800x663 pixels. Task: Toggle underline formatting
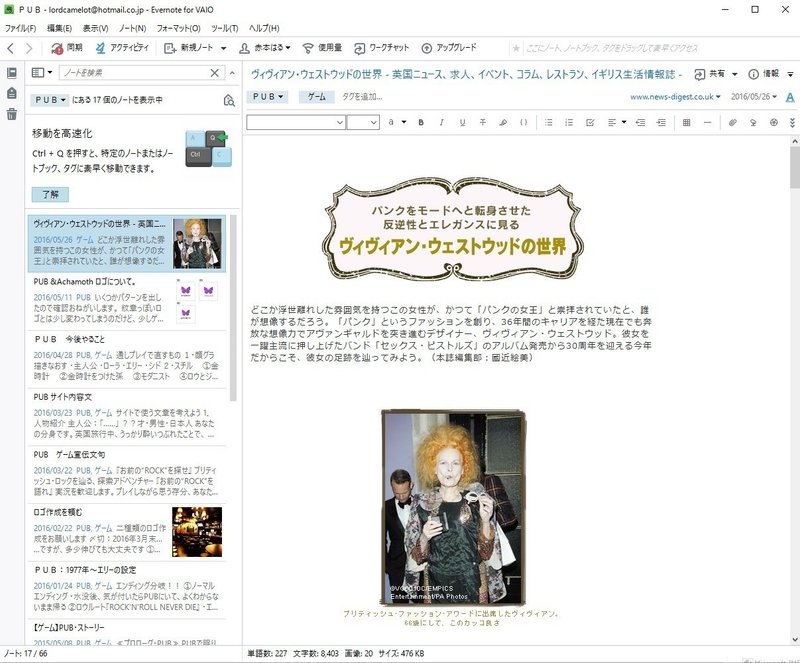tap(462, 122)
